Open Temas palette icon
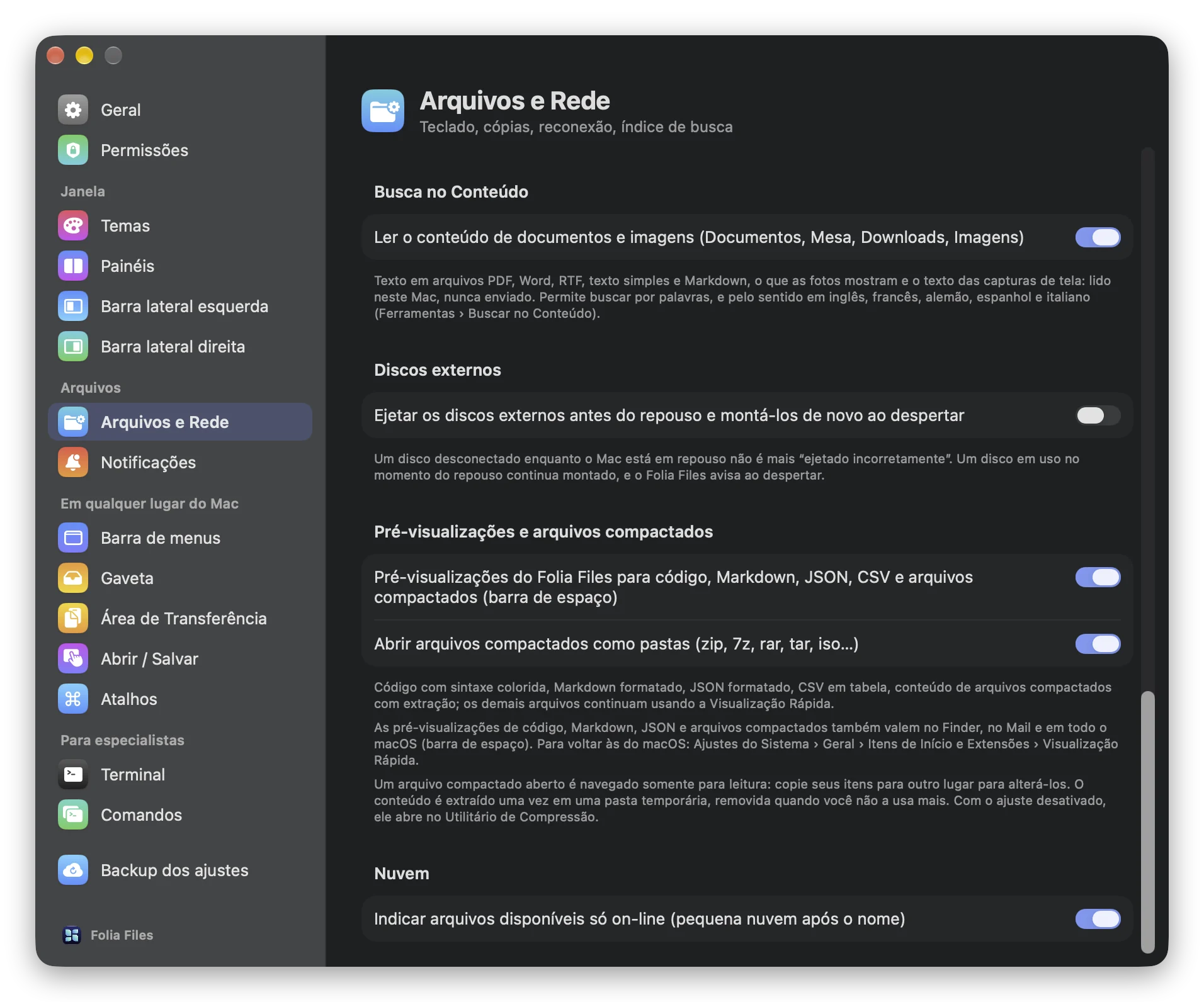 (73, 226)
